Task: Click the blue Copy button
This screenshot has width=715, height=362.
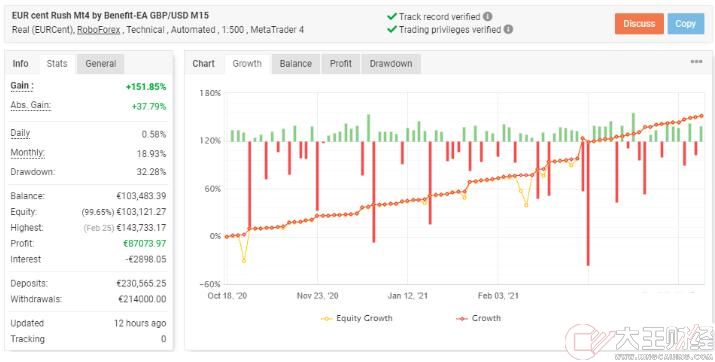Action: [685, 24]
